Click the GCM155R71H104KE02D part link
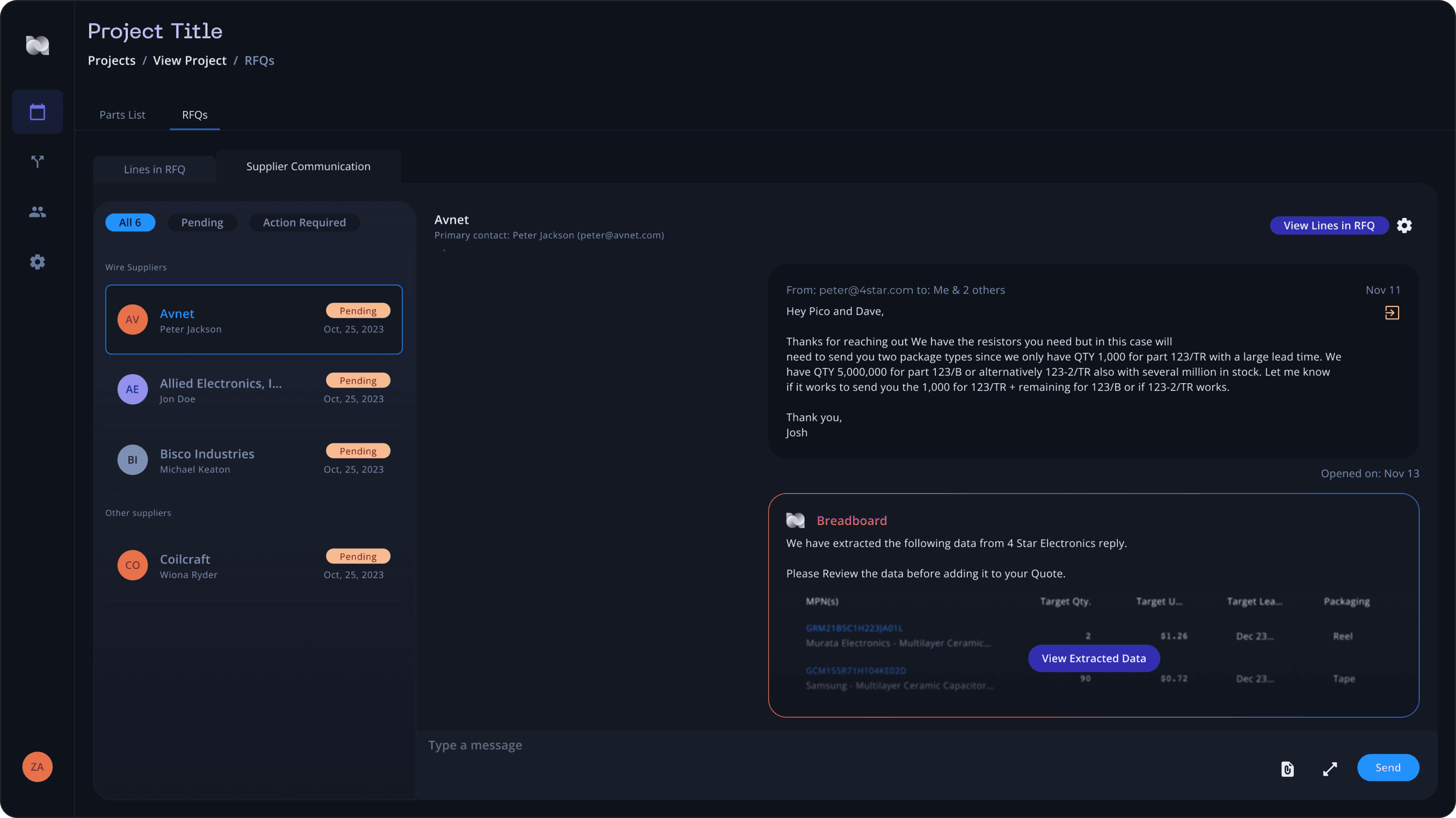The height and width of the screenshot is (818, 1456). click(856, 670)
